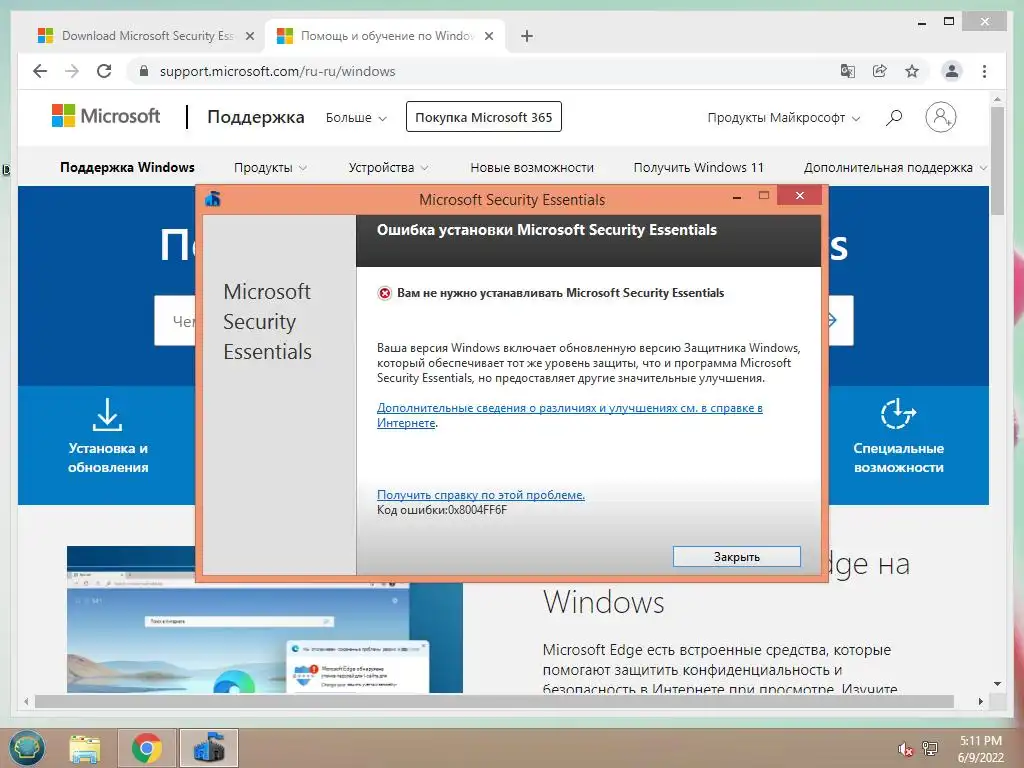Open the Chrome profile avatar
The height and width of the screenshot is (768, 1024).
coord(952,71)
